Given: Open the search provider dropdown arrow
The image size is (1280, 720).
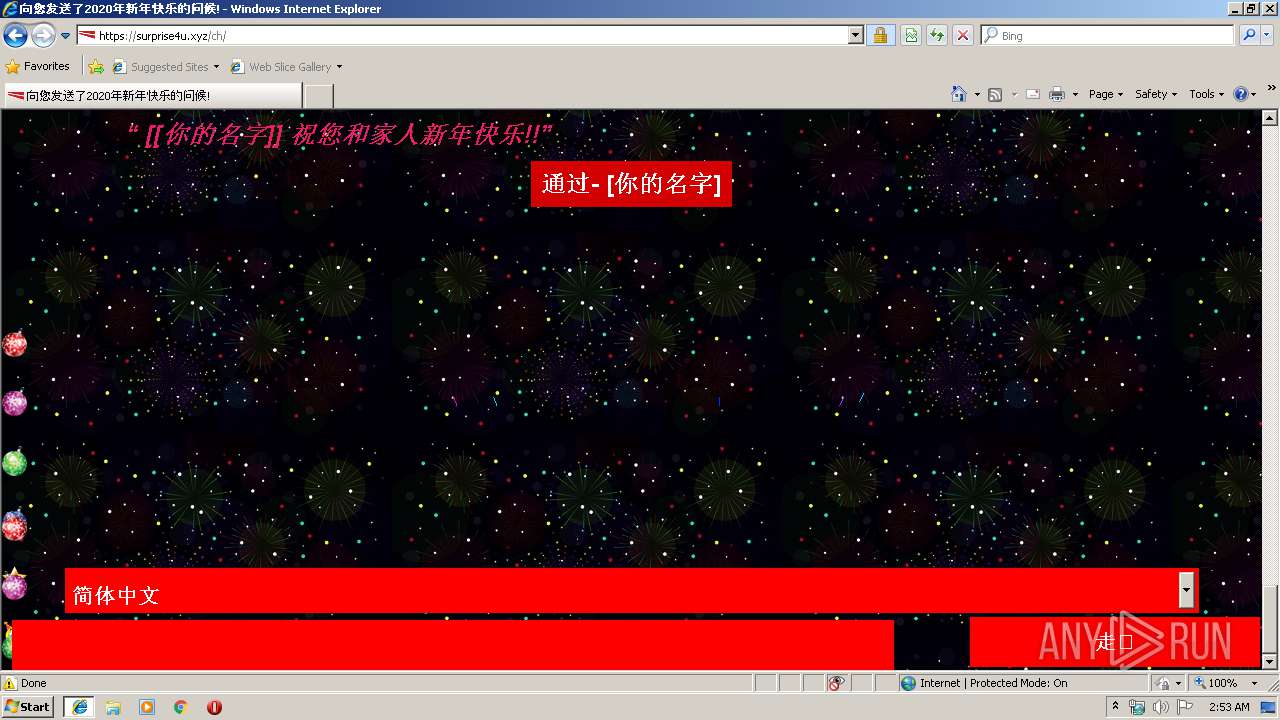Looking at the screenshot, I should (x=1268, y=36).
